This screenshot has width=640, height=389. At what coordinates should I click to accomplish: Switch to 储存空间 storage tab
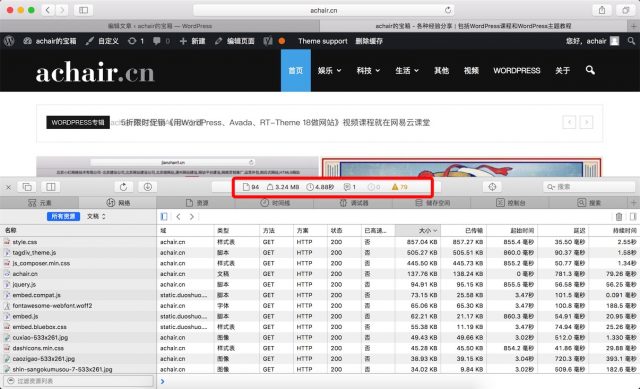(x=432, y=203)
